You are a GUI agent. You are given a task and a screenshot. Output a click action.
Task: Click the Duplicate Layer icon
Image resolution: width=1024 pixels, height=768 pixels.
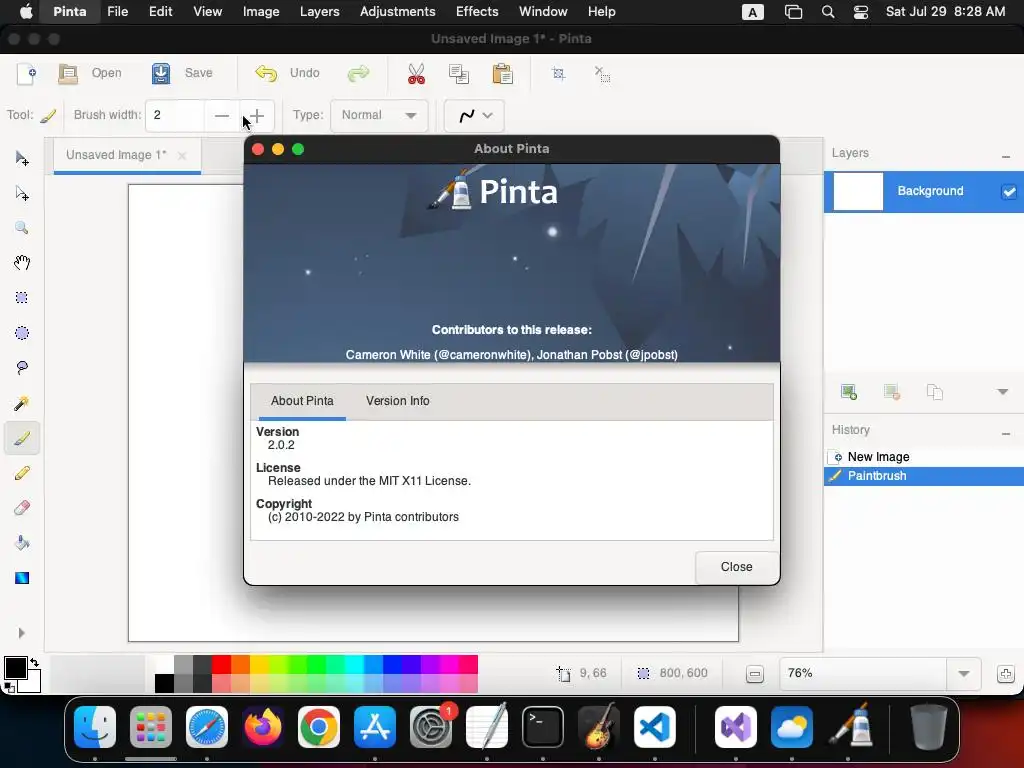(x=935, y=392)
